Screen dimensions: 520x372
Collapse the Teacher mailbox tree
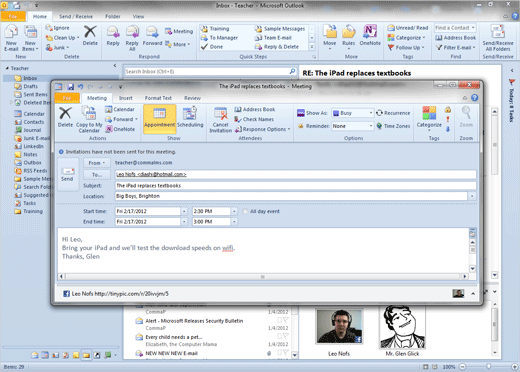(x=7, y=68)
